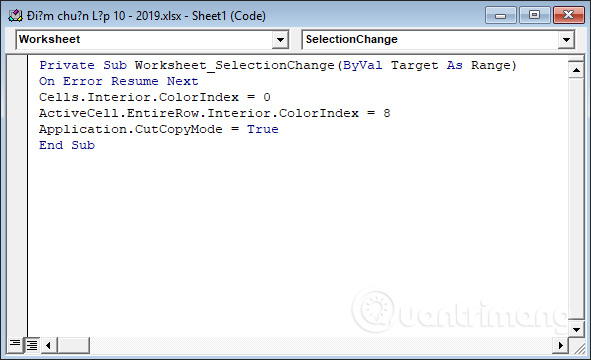The width and height of the screenshot is (591, 360).
Task: Click the VBA code window icon in title bar
Action: click(15, 16)
